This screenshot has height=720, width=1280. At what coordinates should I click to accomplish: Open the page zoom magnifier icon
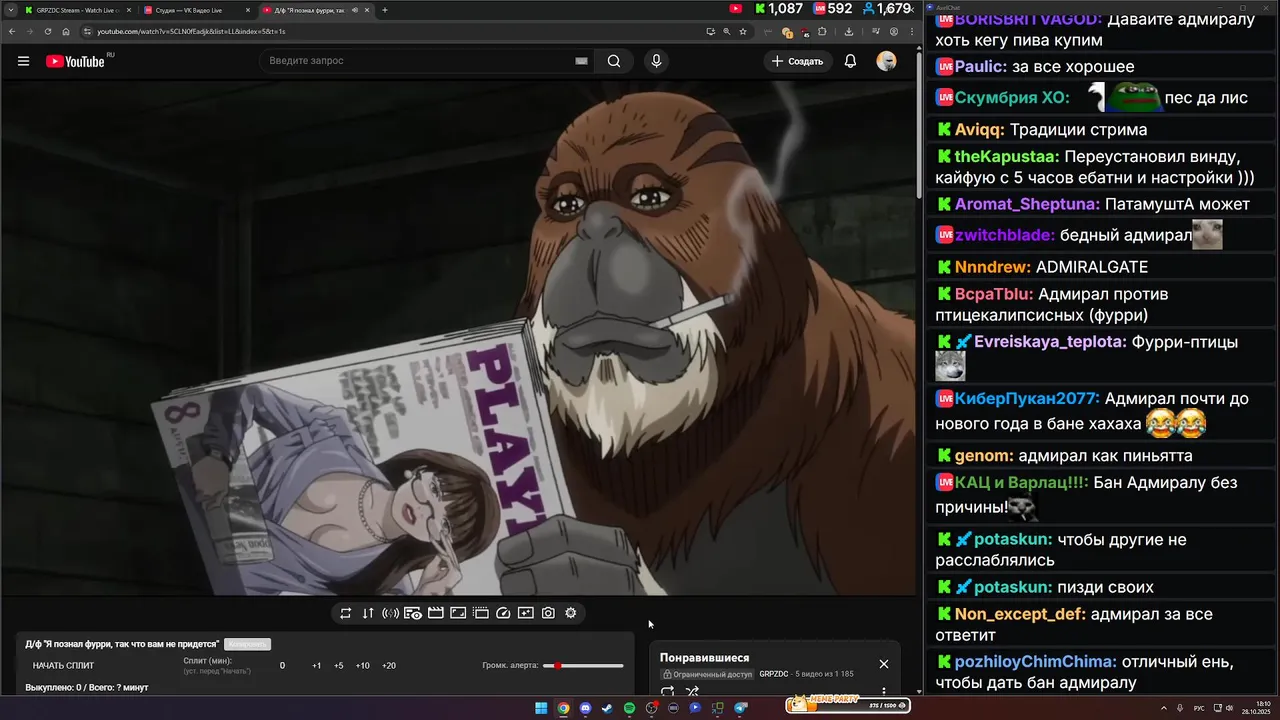pyautogui.click(x=727, y=31)
